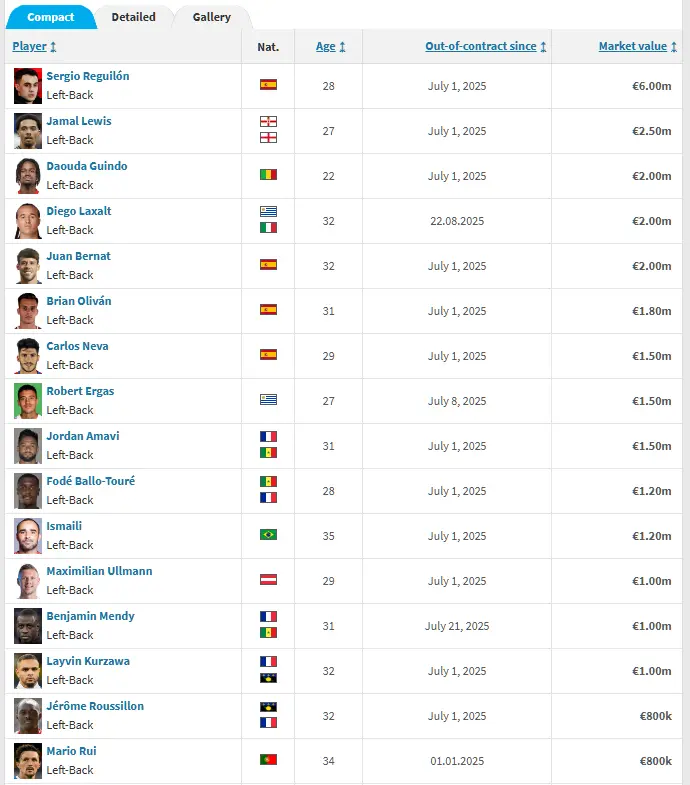Viewport: 690px width, 785px height.
Task: Sort table by Market value header
Action: coord(630,47)
